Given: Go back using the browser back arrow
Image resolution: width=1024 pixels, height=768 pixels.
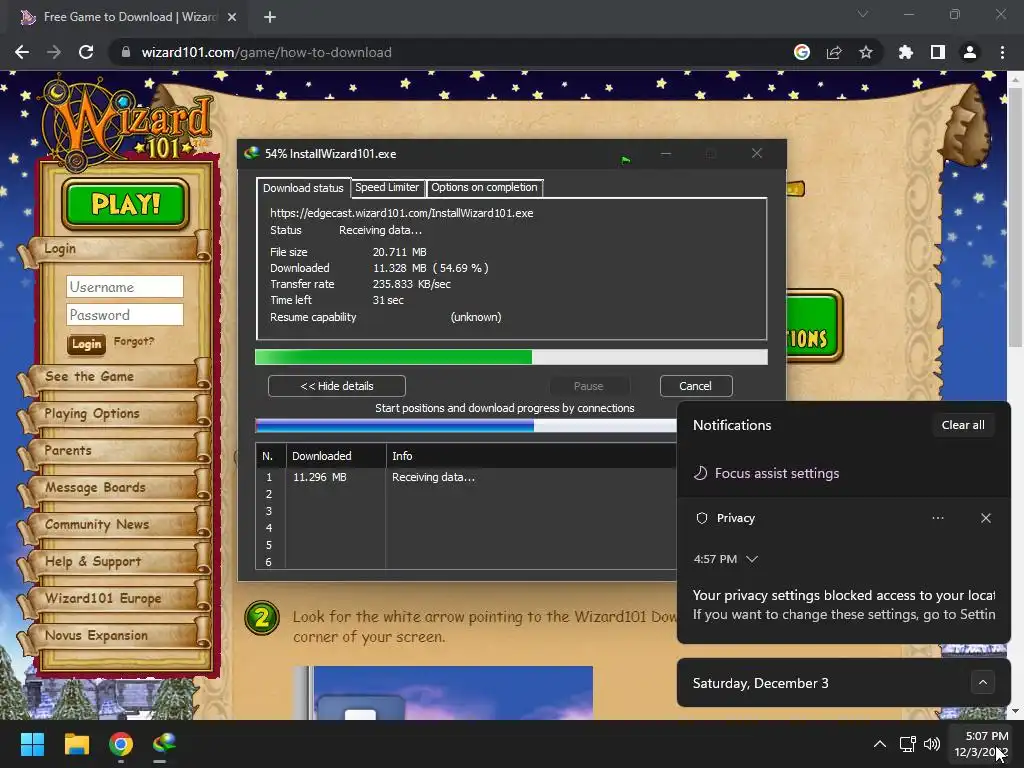Looking at the screenshot, I should (x=22, y=52).
